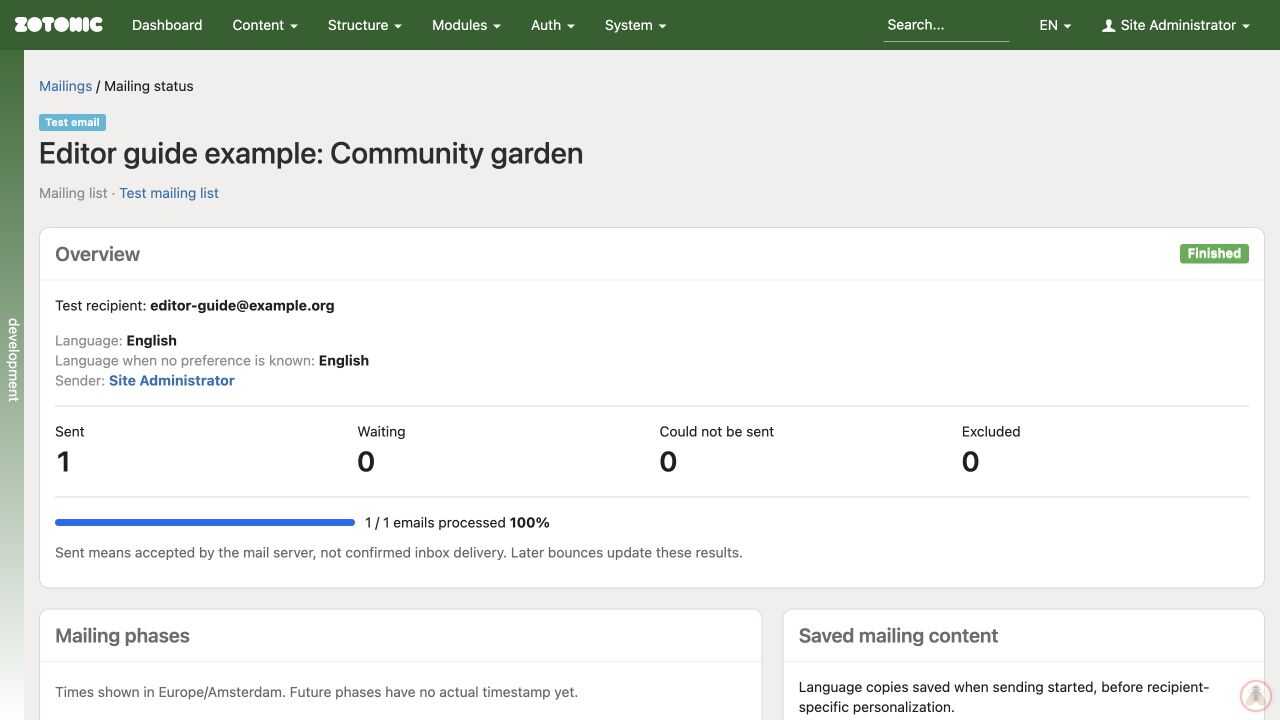Image resolution: width=1280 pixels, height=720 pixels.
Task: Click the Times shown in Europe/Amsterdam note
Action: point(316,692)
